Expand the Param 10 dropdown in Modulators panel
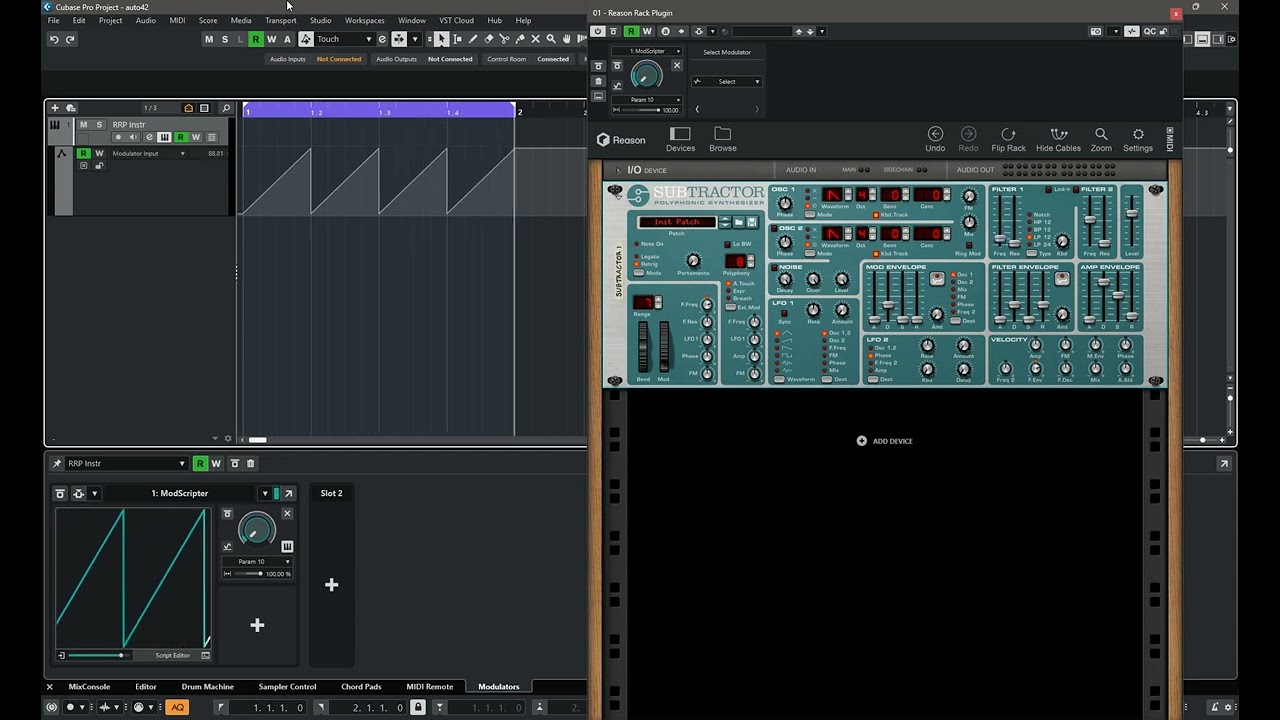 pyautogui.click(x=256, y=561)
